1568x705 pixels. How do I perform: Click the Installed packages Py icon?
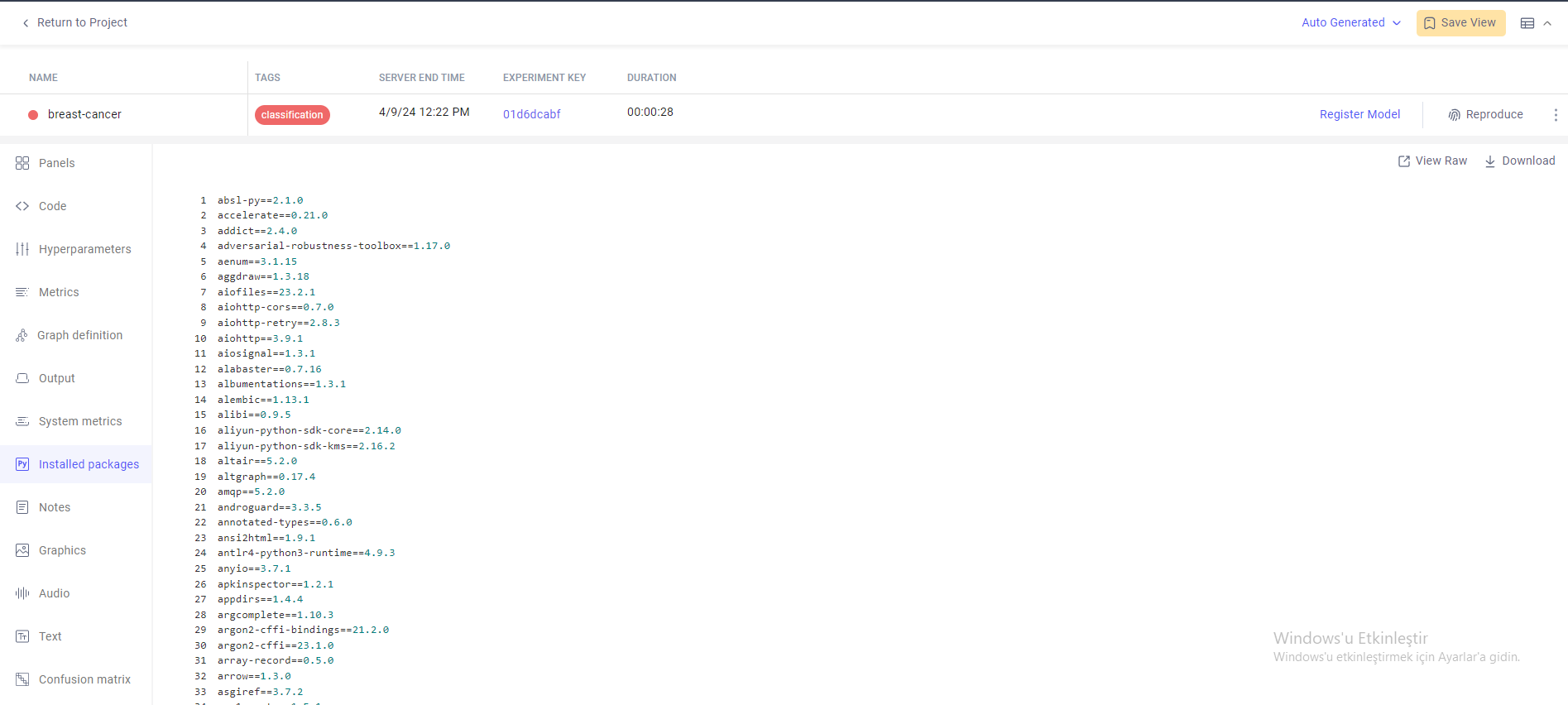tap(22, 464)
